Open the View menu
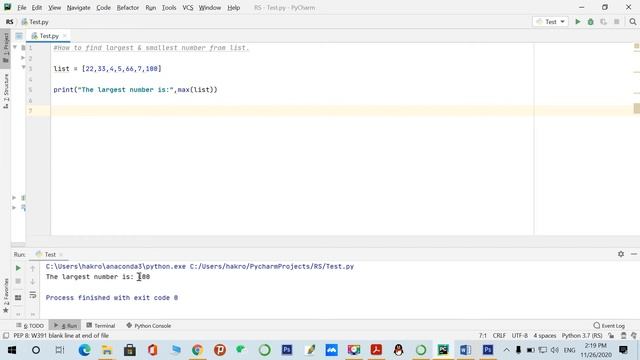This screenshot has height=360, width=640. [x=54, y=8]
